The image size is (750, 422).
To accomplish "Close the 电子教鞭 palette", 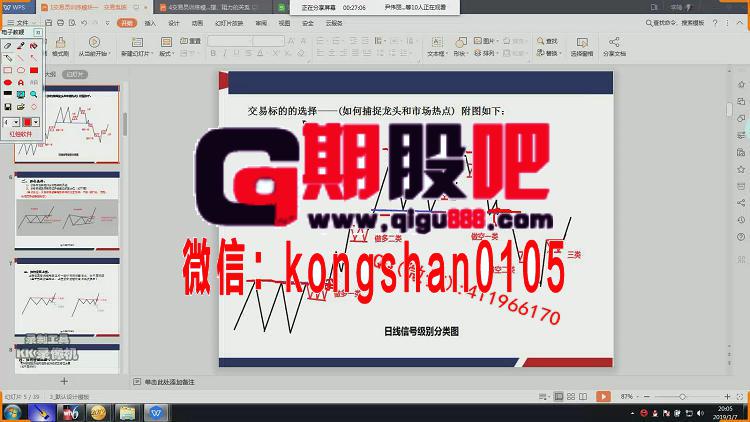I will click(38, 32).
